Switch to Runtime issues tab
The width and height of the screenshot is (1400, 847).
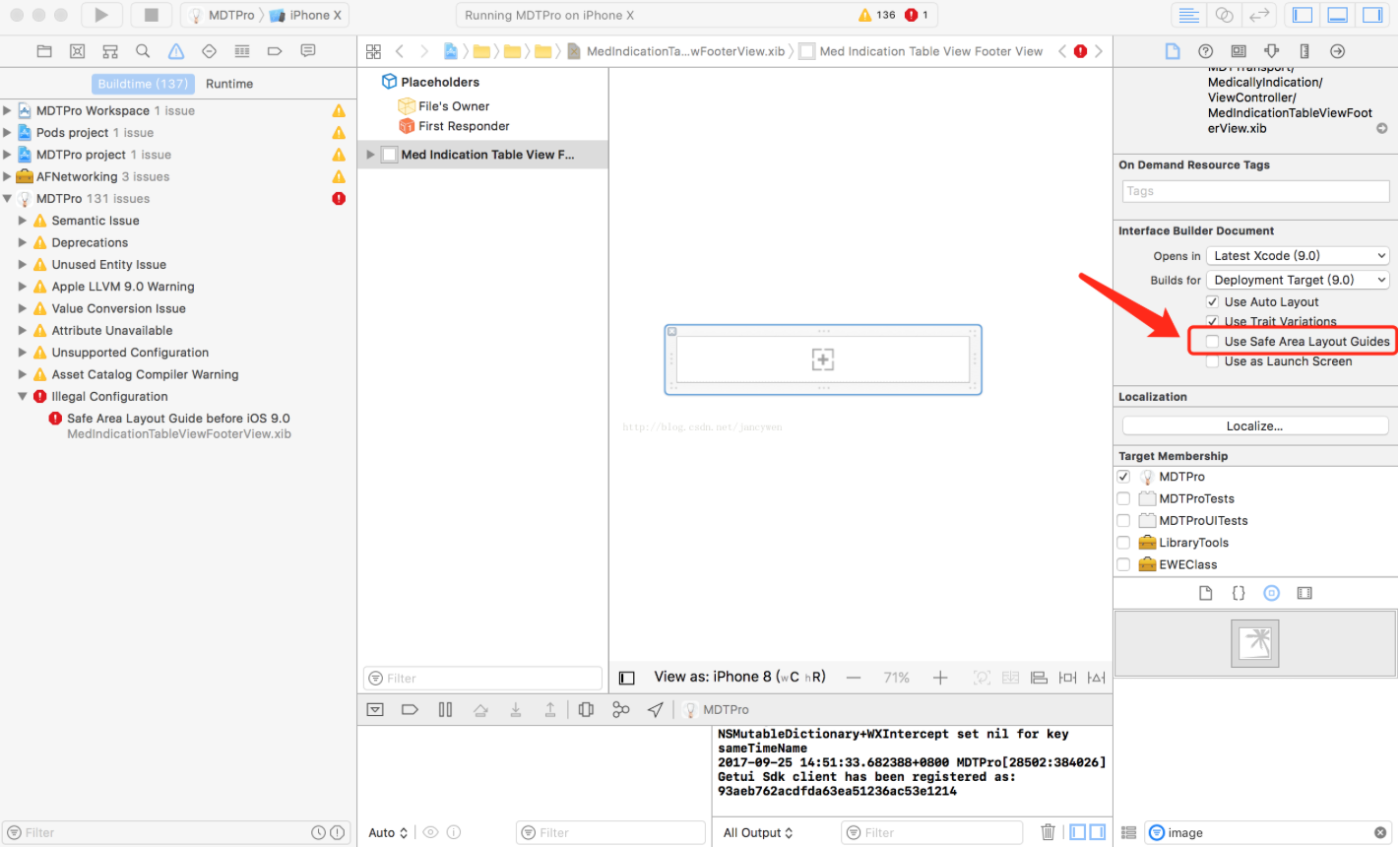[229, 84]
